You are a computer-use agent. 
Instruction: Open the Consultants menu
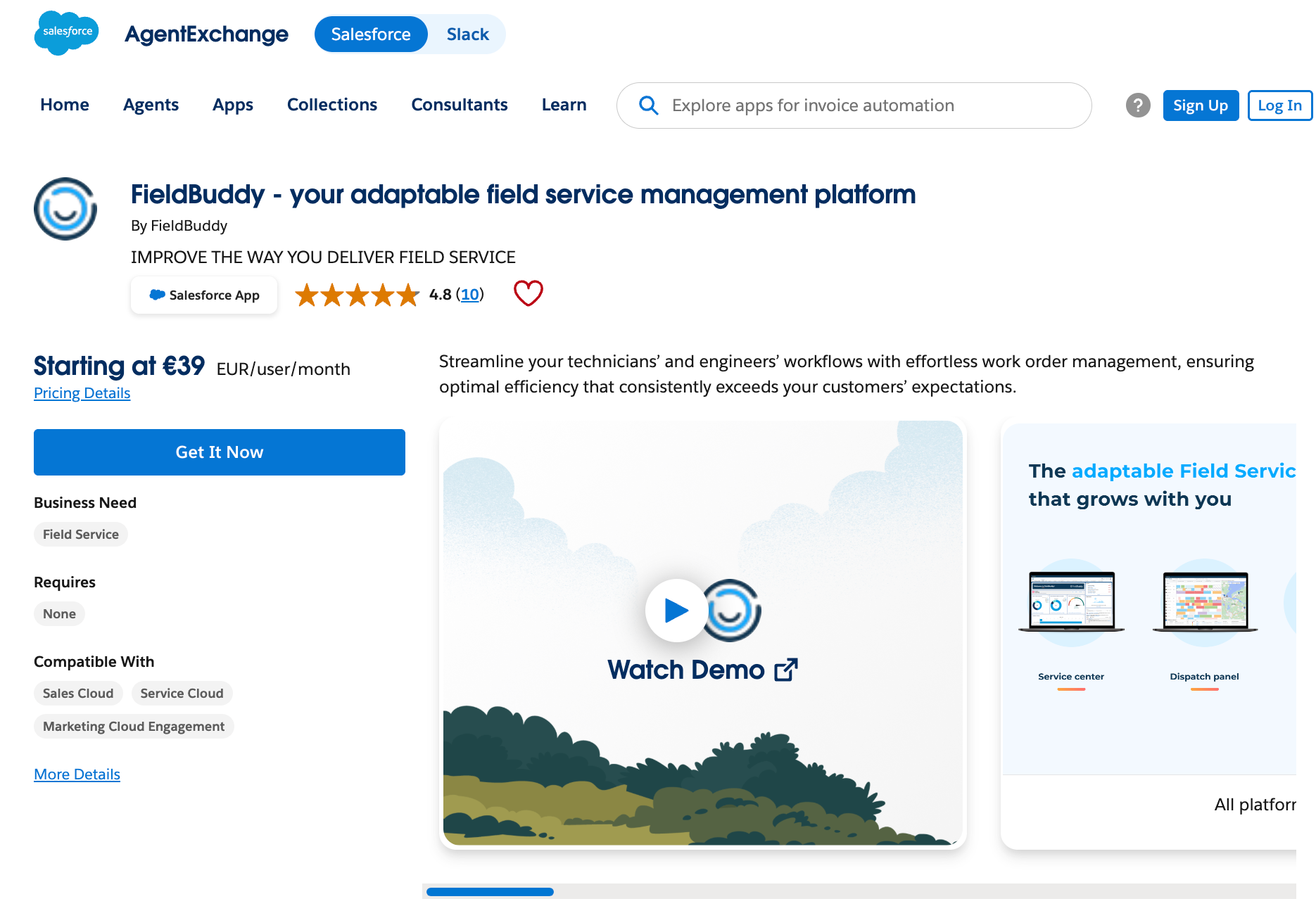click(x=460, y=105)
